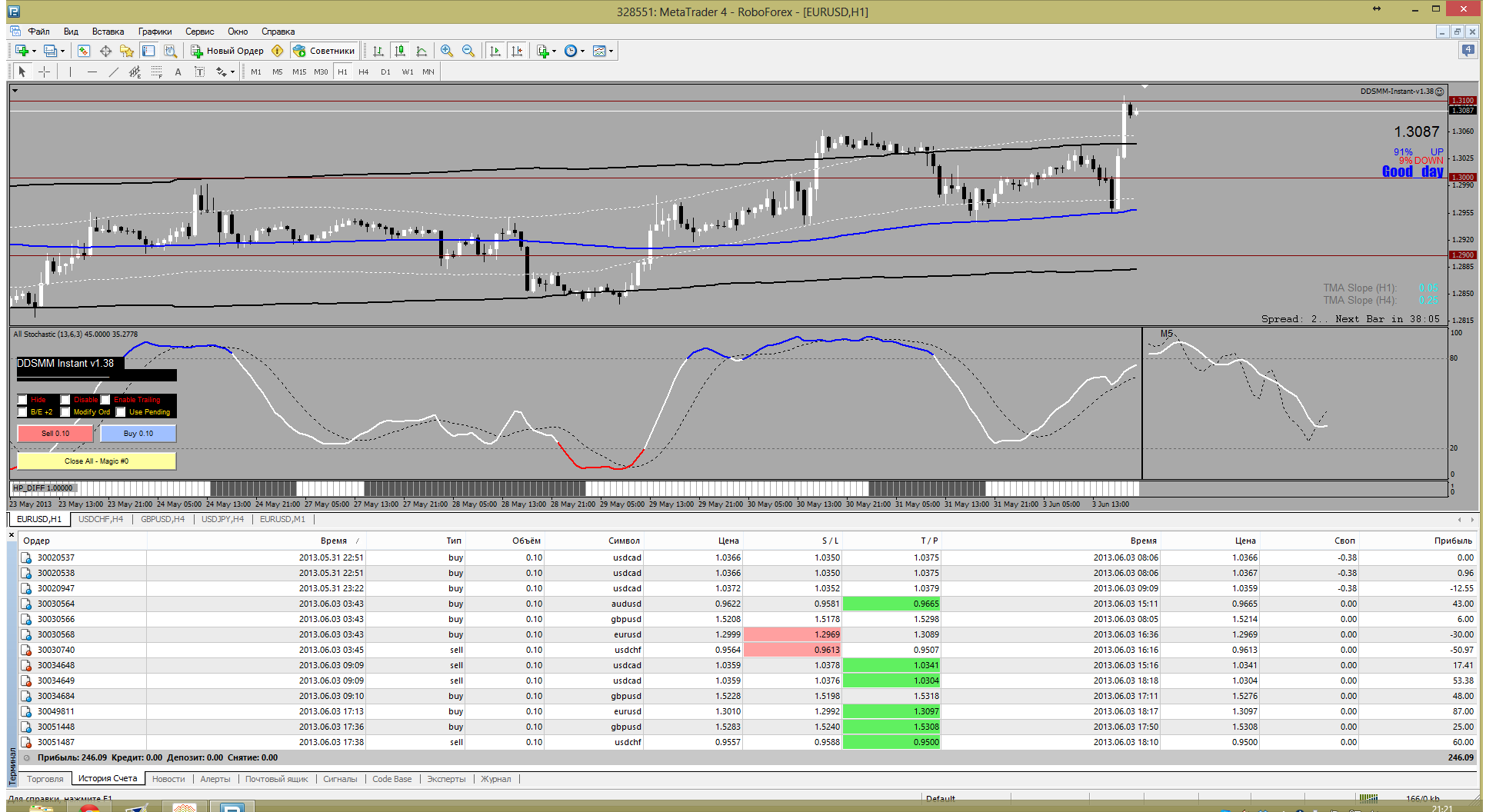This screenshot has height=812, width=1486.
Task: Open the Журнал terminal tab
Action: click(496, 779)
